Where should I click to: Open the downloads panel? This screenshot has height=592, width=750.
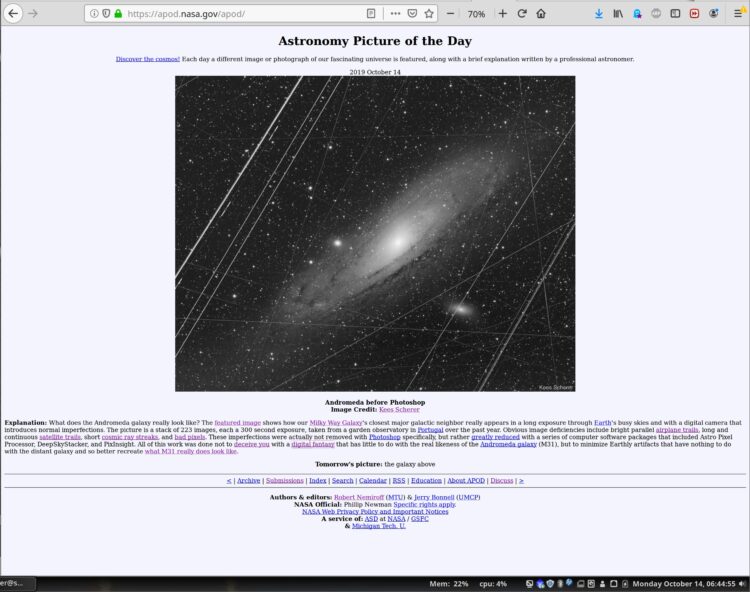click(598, 14)
